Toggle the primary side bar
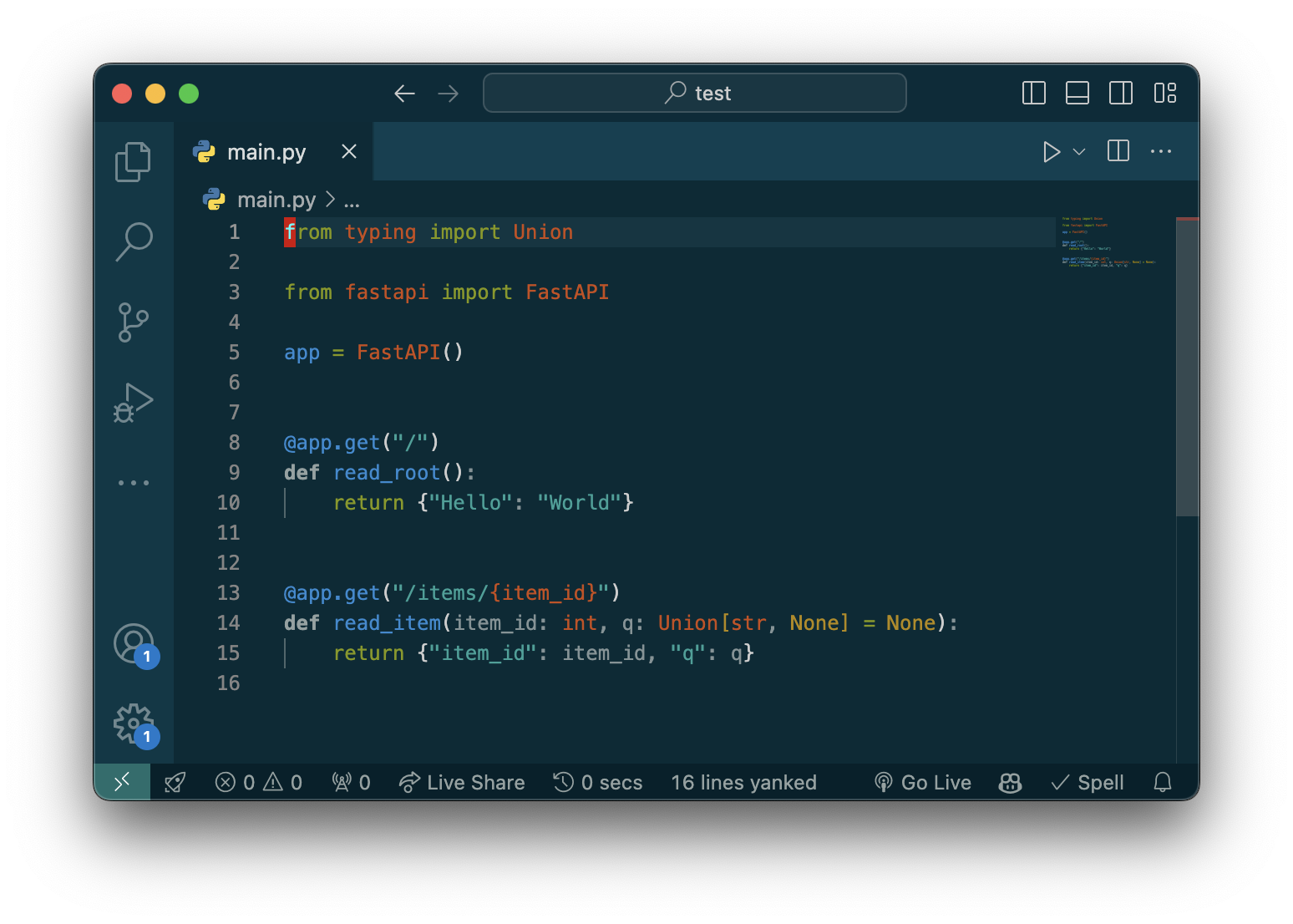Viewport: 1293px width, 924px height. [x=1033, y=93]
